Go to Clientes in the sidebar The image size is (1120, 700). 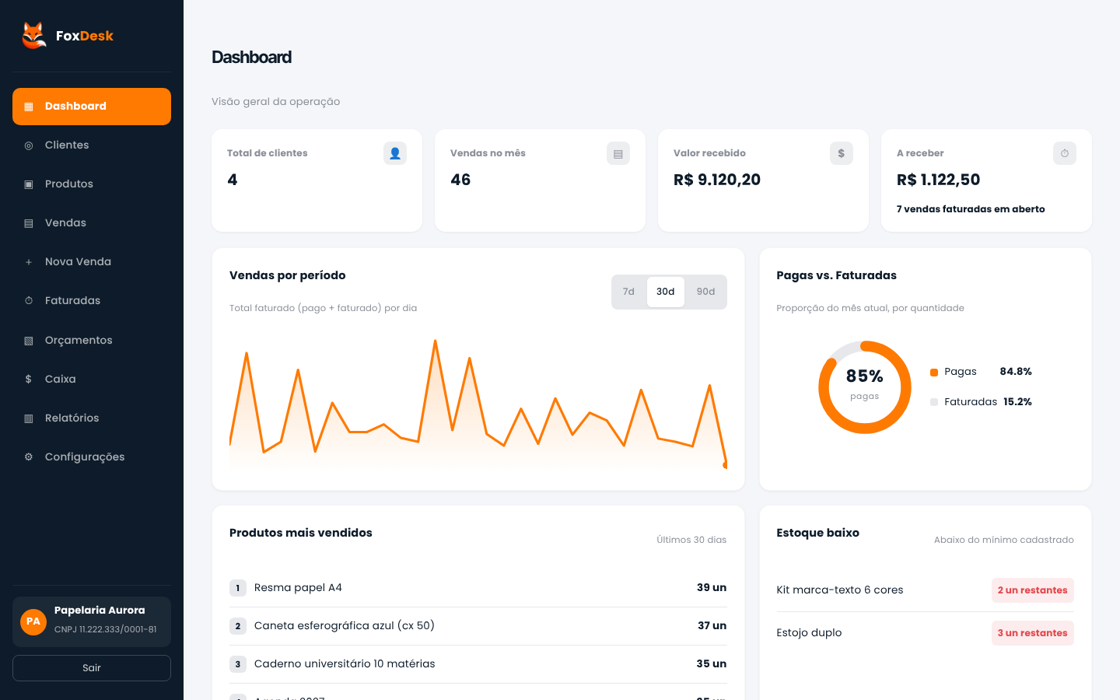(91, 145)
